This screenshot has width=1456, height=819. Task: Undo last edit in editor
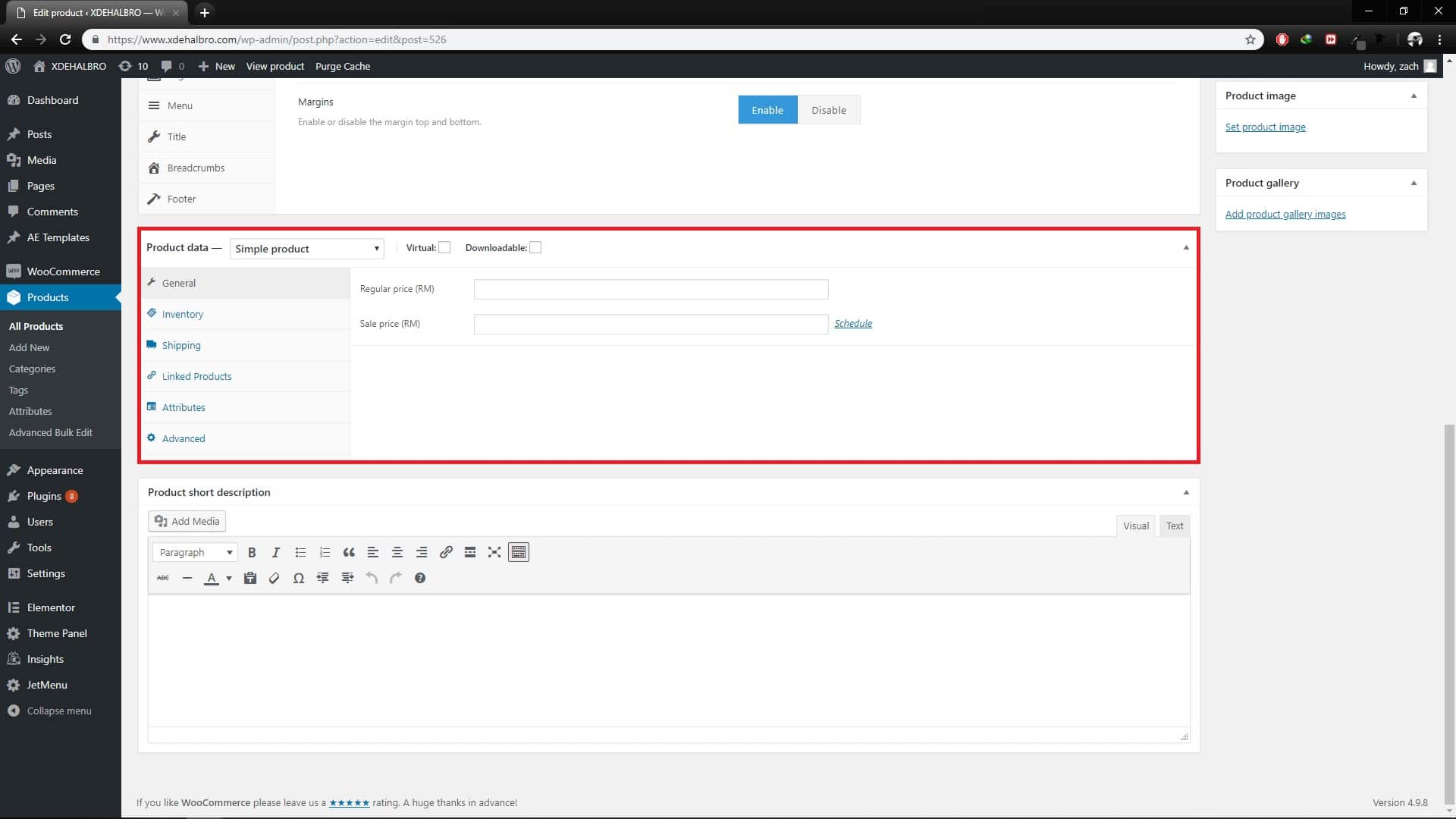(x=372, y=578)
